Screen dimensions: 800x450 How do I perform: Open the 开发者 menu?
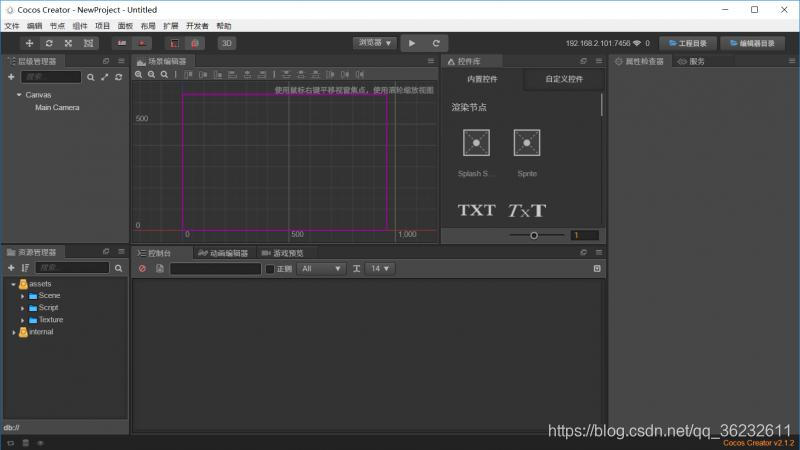pos(197,26)
